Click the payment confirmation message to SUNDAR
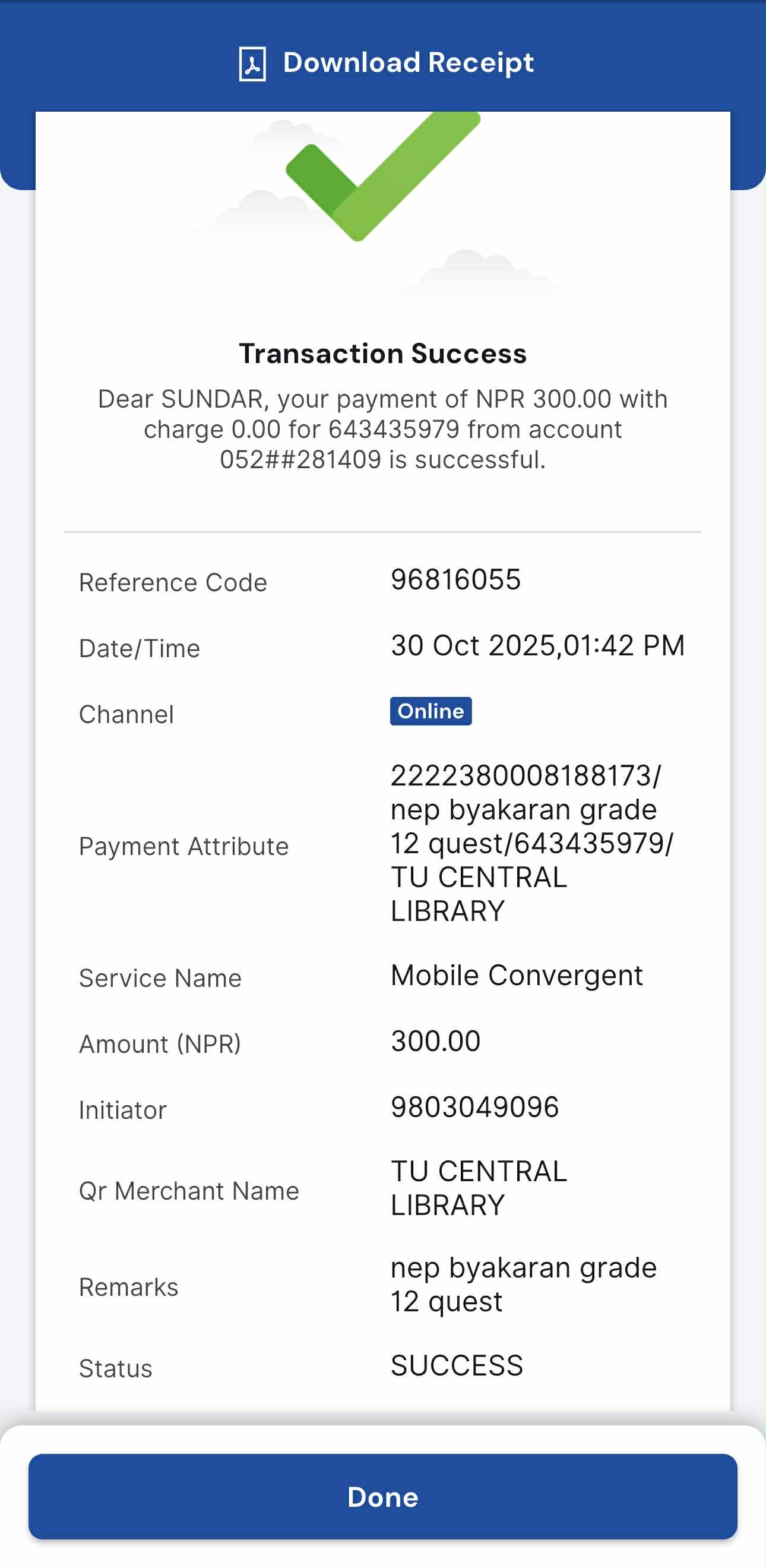The width and height of the screenshot is (766, 1568). click(382, 429)
